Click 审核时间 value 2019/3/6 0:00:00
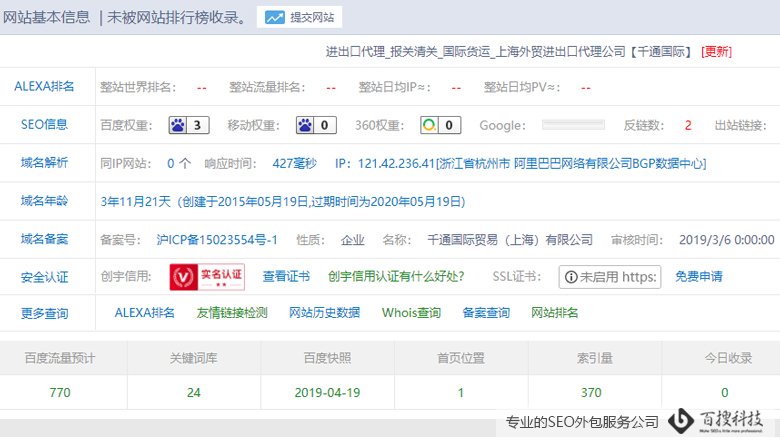The height and width of the screenshot is (443, 780). (x=726, y=240)
